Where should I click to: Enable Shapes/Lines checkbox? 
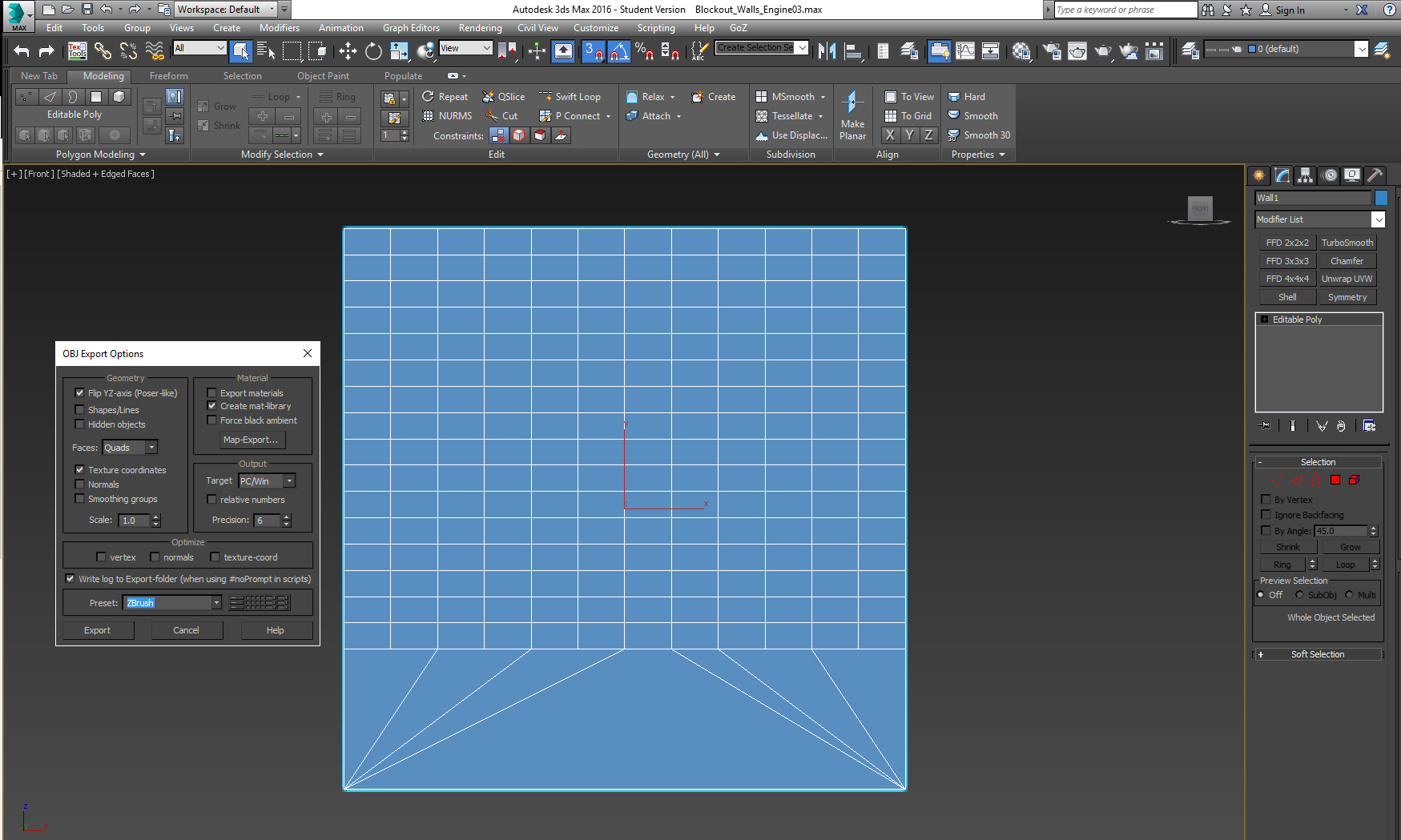79,410
